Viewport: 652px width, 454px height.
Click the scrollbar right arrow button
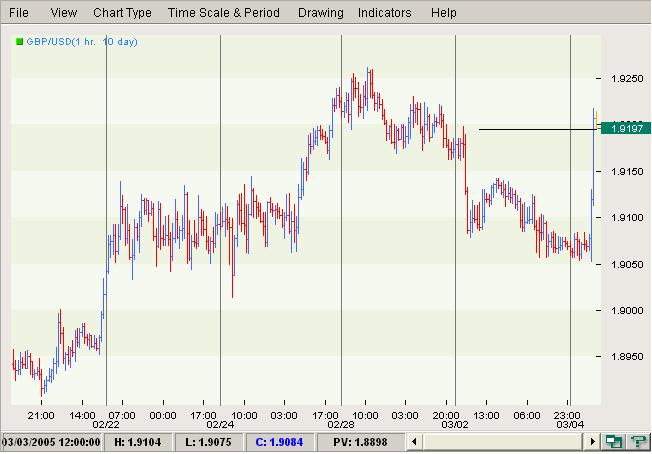pos(592,442)
